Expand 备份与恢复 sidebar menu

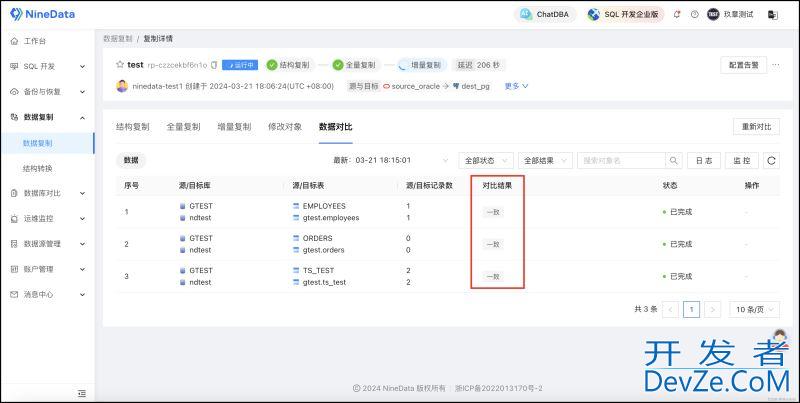point(48,92)
